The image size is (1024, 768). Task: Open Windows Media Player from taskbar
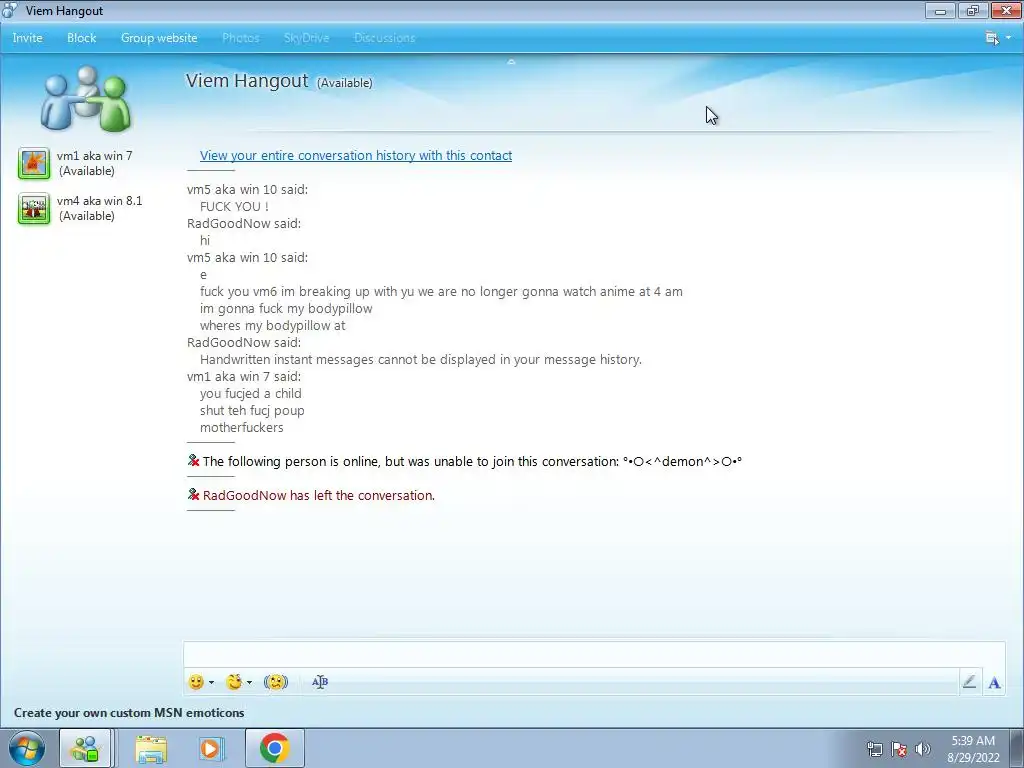coord(211,748)
